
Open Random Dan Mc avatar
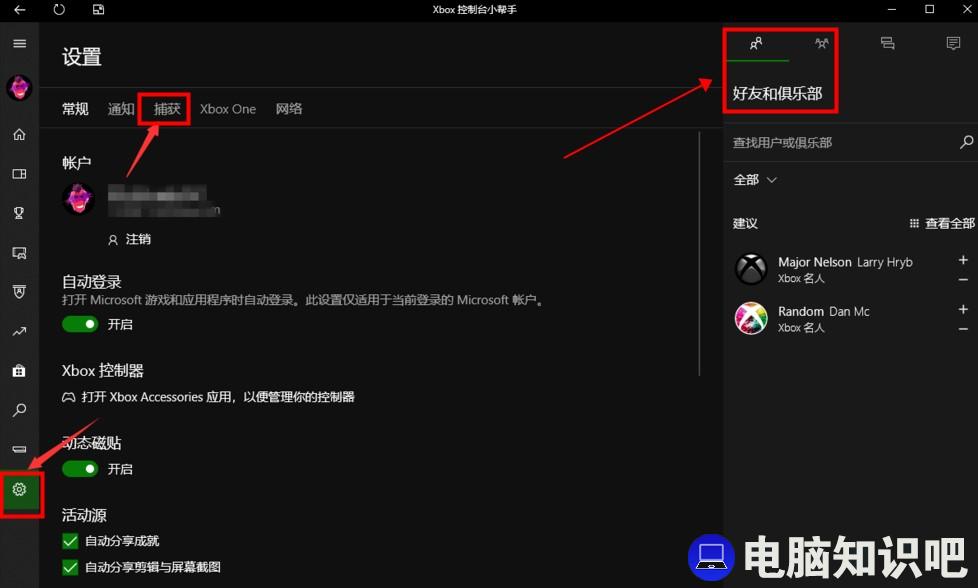(751, 318)
